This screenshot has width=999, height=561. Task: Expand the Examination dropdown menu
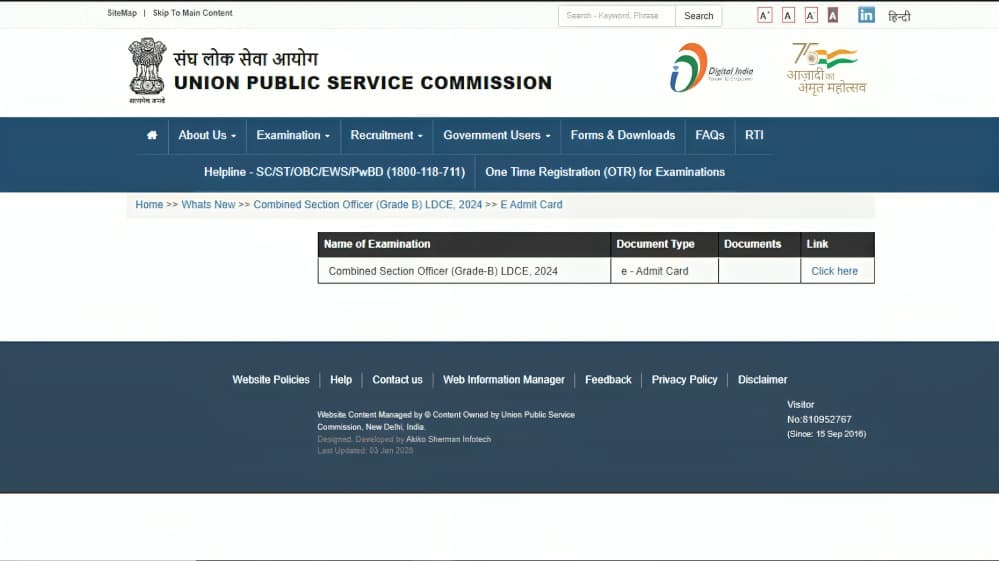pos(293,135)
